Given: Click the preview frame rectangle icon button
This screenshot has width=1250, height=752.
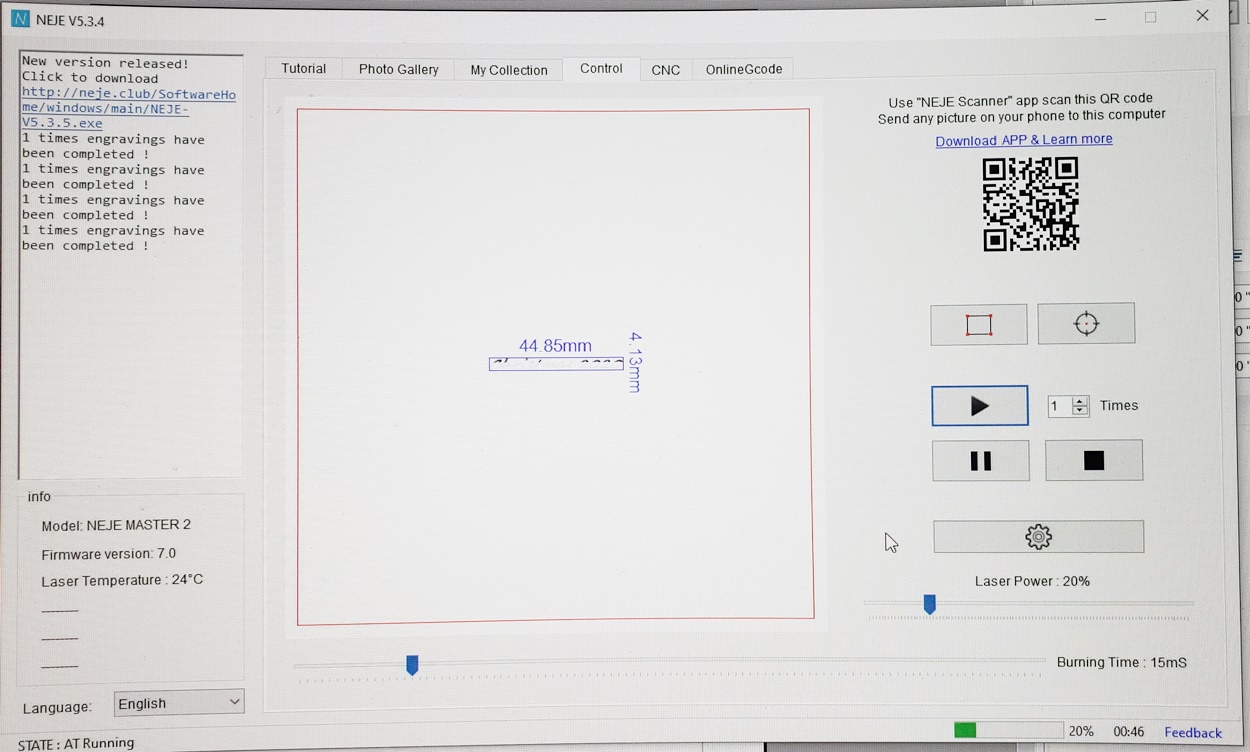Looking at the screenshot, I should (x=978, y=325).
